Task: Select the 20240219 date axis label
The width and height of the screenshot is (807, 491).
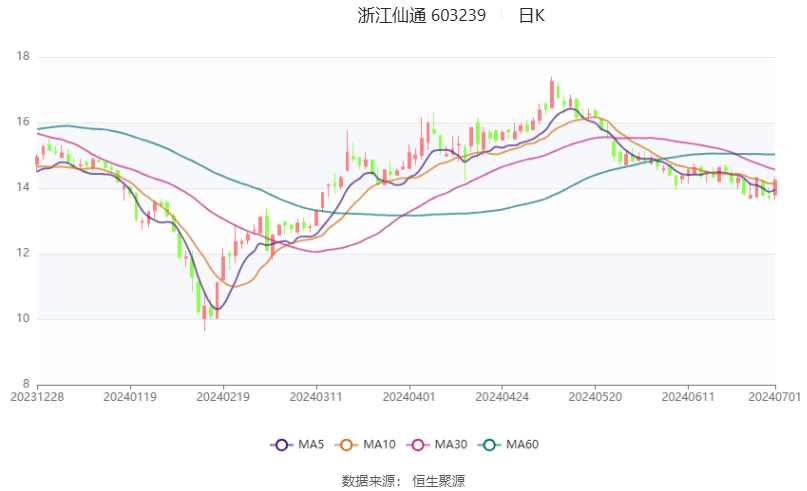Action: click(223, 397)
